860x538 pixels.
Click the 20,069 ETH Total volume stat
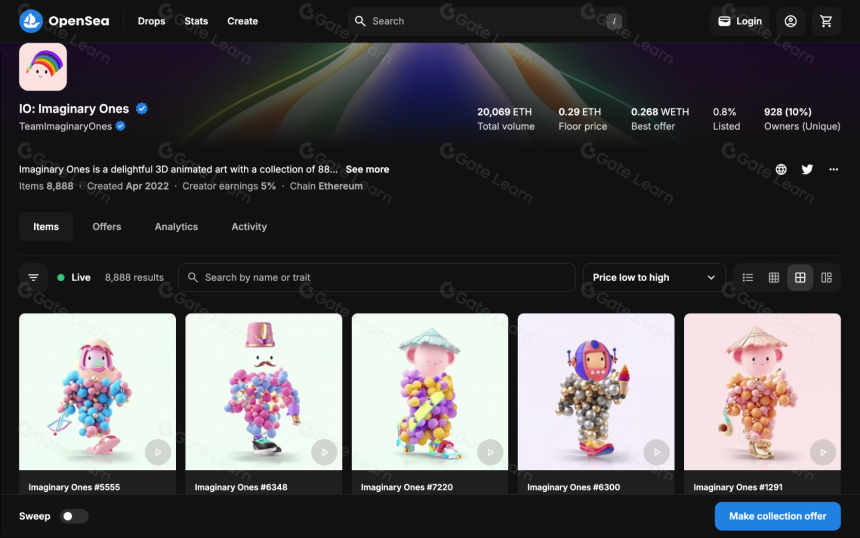506,119
